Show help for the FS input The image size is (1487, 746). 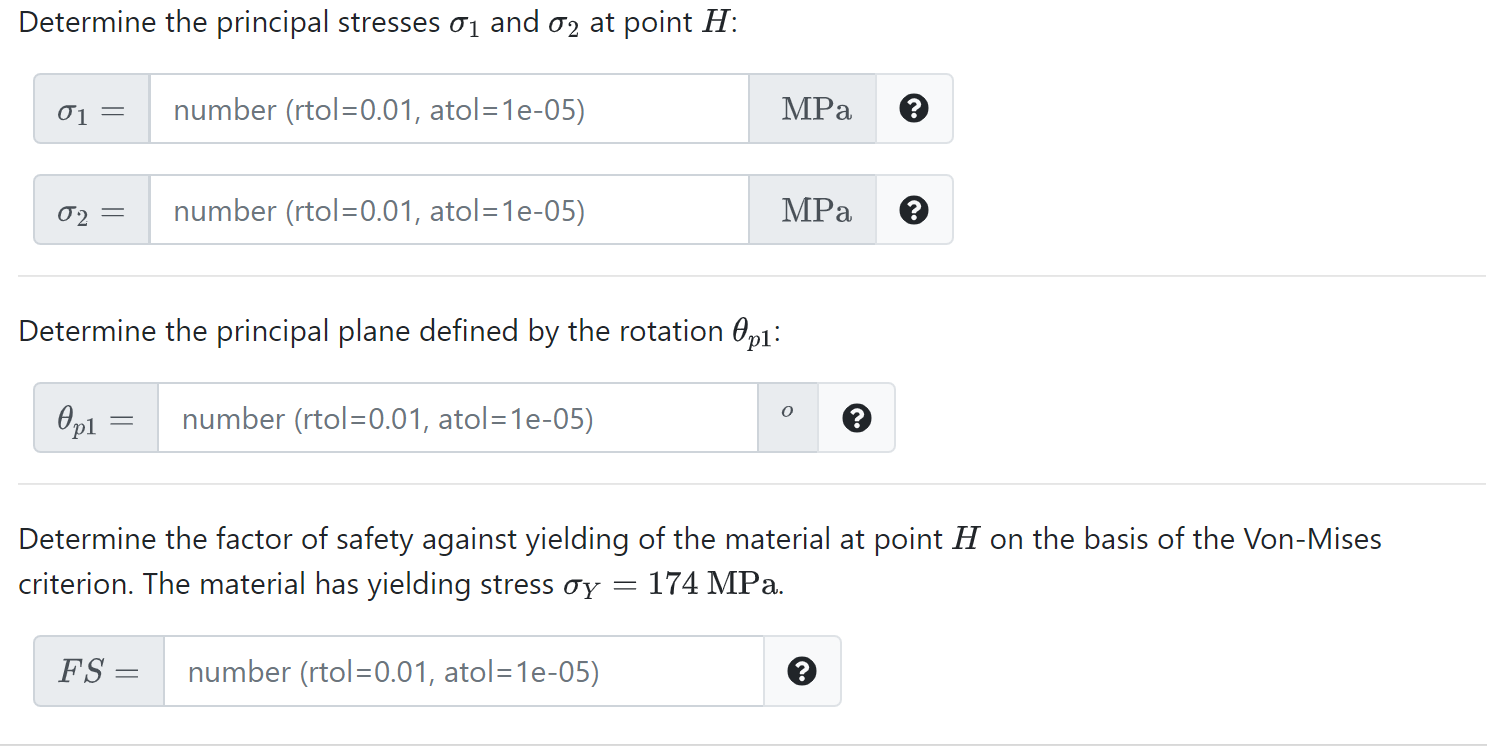(801, 671)
